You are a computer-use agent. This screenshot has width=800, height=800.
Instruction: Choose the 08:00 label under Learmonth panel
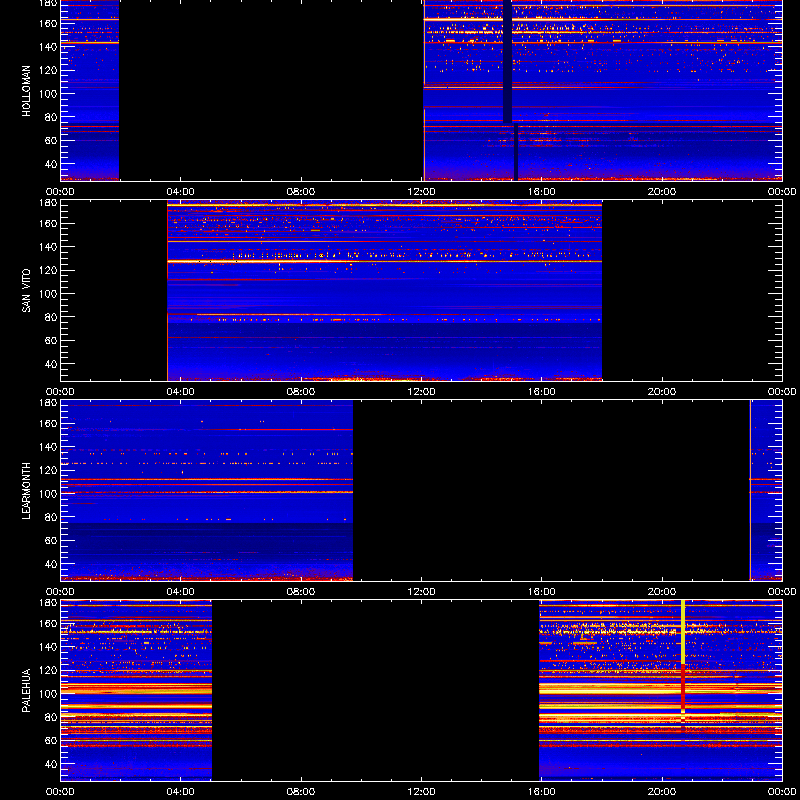click(x=301, y=592)
